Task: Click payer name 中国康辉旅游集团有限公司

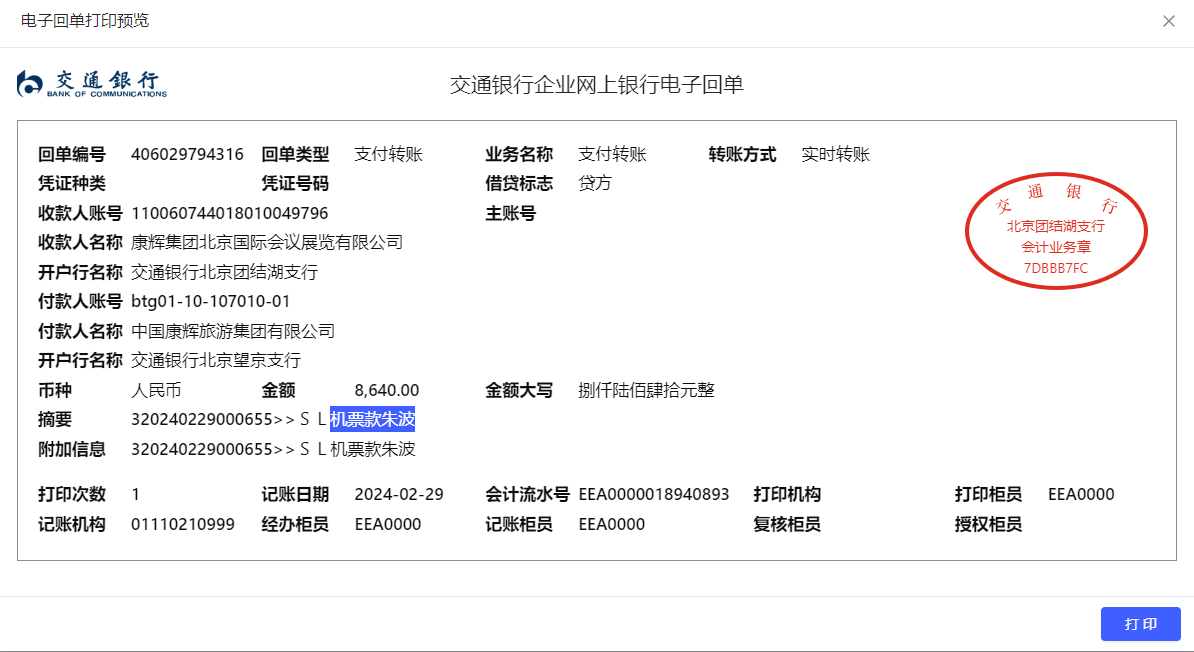Action: coord(233,331)
